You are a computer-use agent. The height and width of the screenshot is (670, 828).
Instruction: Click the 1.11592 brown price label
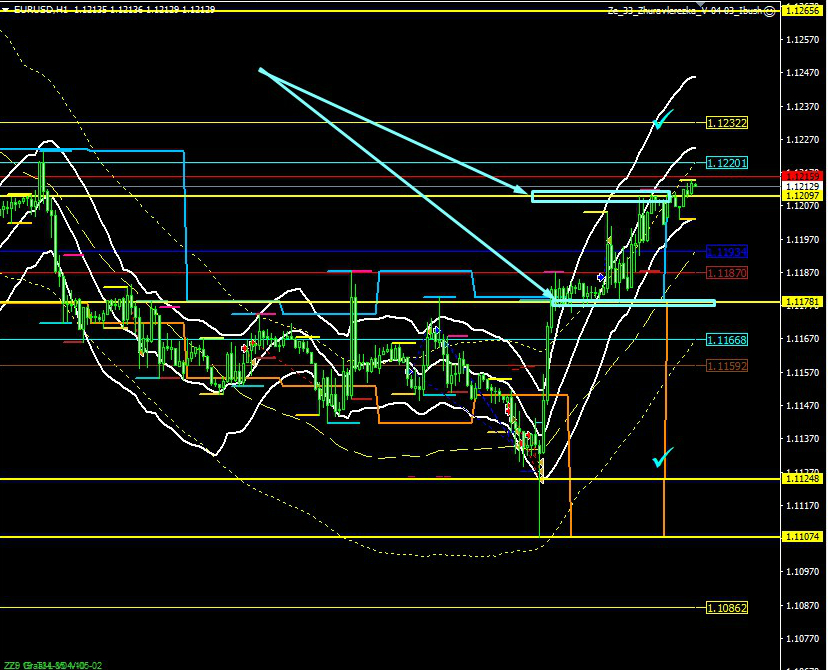[727, 366]
